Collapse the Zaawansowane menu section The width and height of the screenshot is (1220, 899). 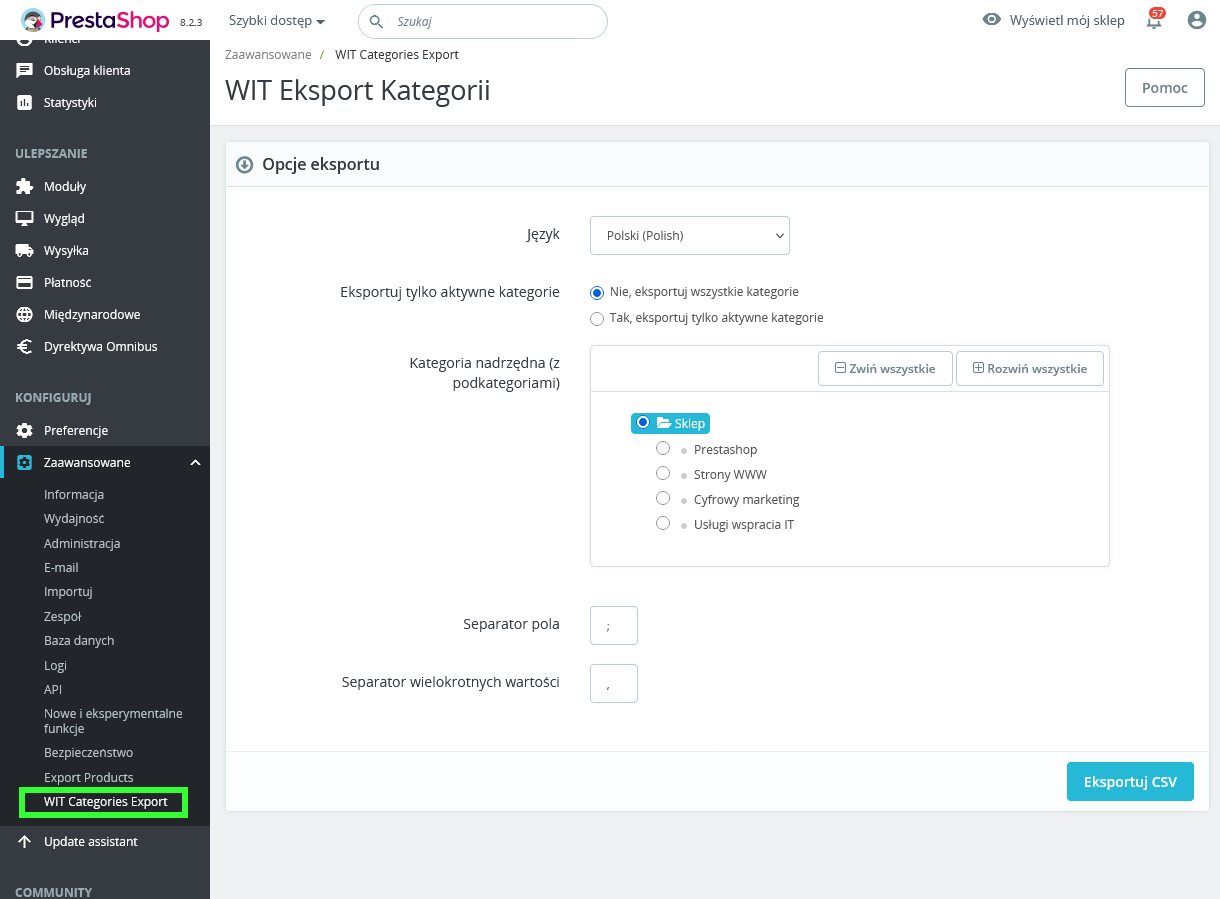(x=195, y=463)
